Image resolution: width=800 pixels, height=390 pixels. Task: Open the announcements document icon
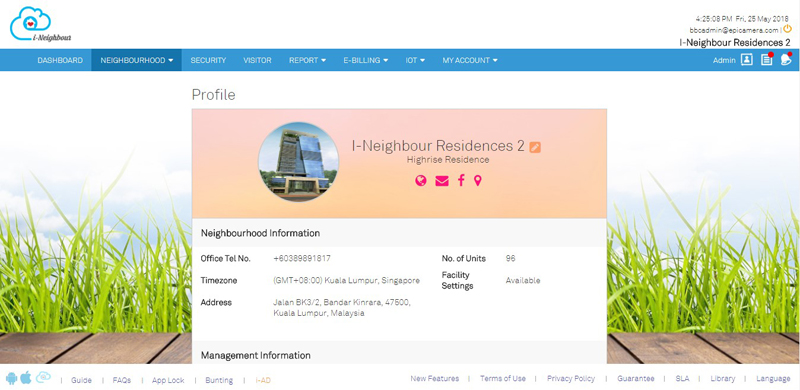point(766,60)
